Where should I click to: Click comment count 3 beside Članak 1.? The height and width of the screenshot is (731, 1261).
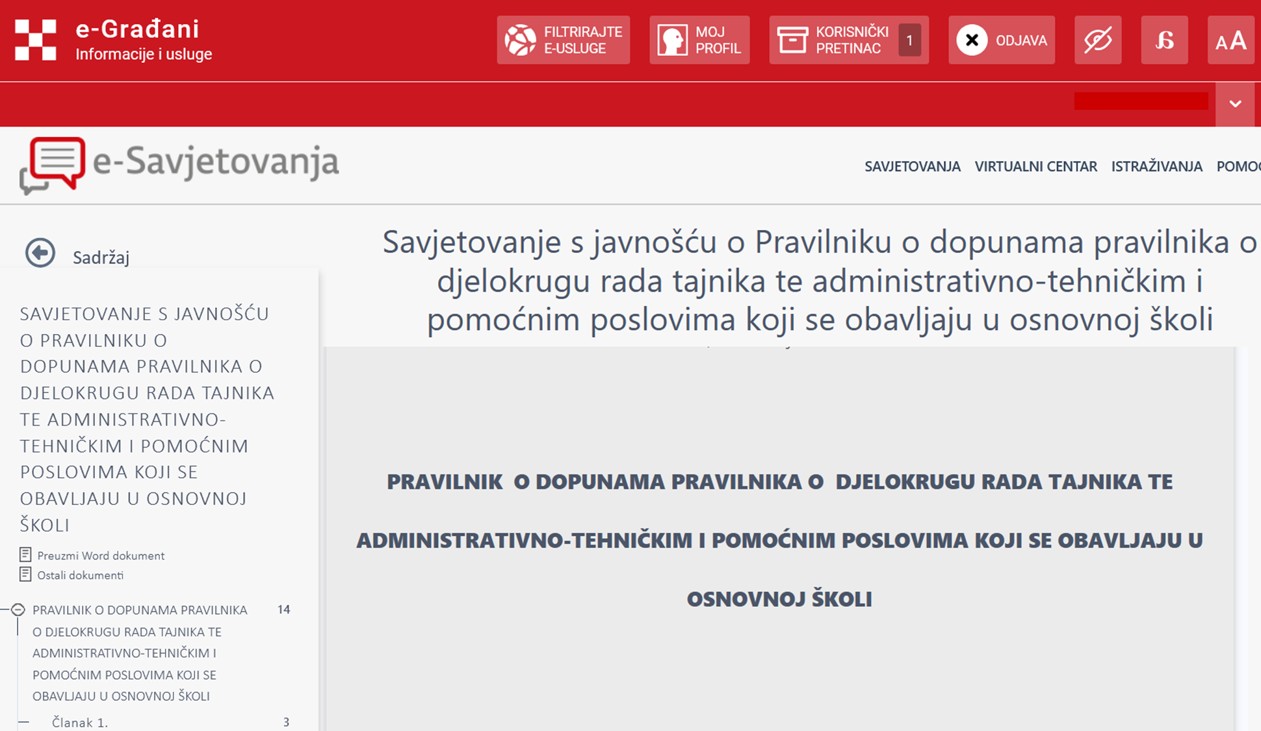[286, 722]
